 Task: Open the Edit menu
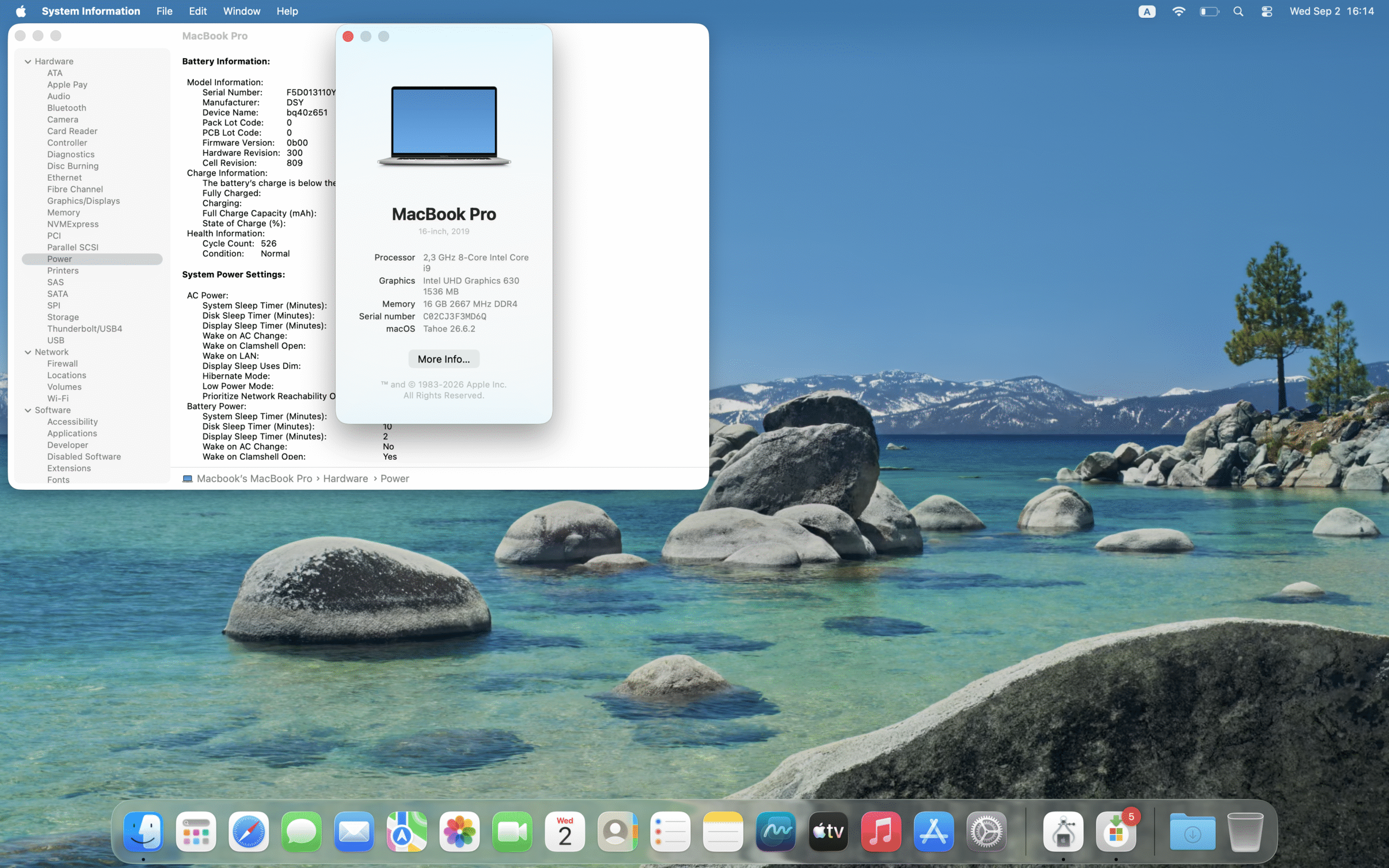pyautogui.click(x=198, y=11)
